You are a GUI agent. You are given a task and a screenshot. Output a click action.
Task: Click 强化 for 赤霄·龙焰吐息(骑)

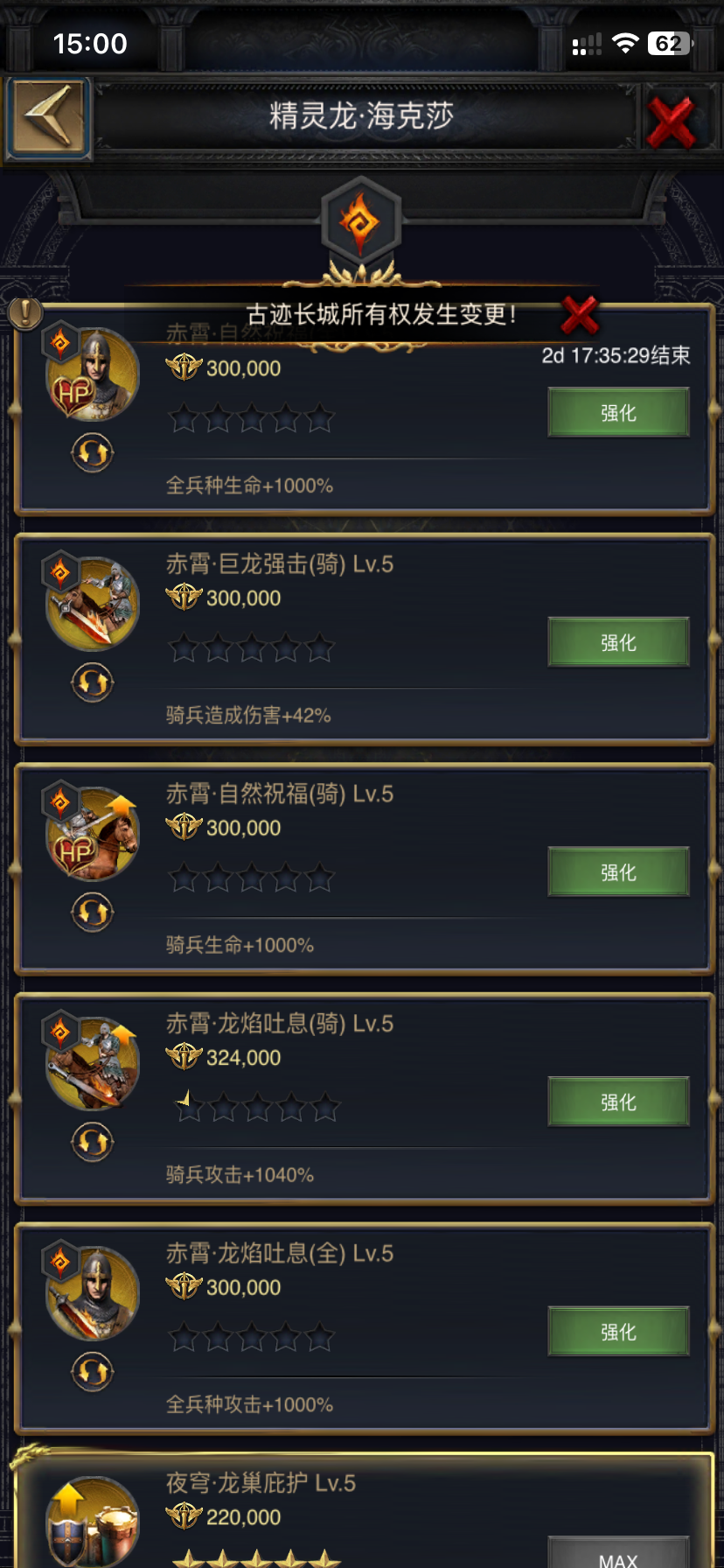pos(618,1102)
